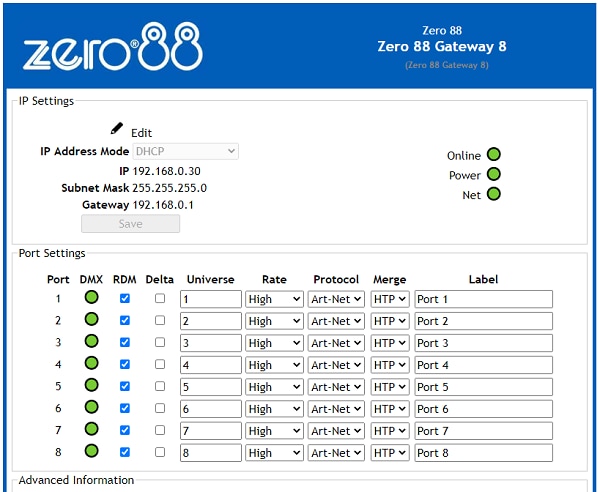Open Rate dropdown for port 5
Image resolution: width=600 pixels, height=492 pixels.
tap(274, 387)
